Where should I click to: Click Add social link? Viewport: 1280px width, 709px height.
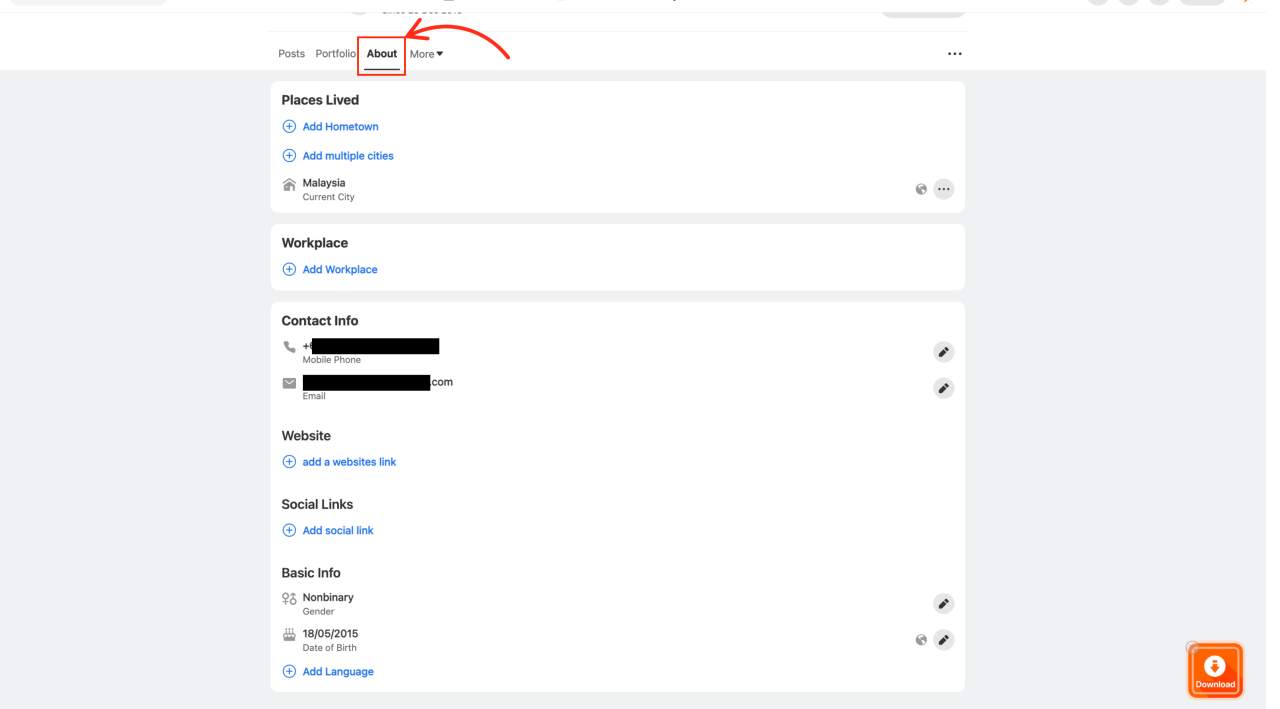point(338,531)
